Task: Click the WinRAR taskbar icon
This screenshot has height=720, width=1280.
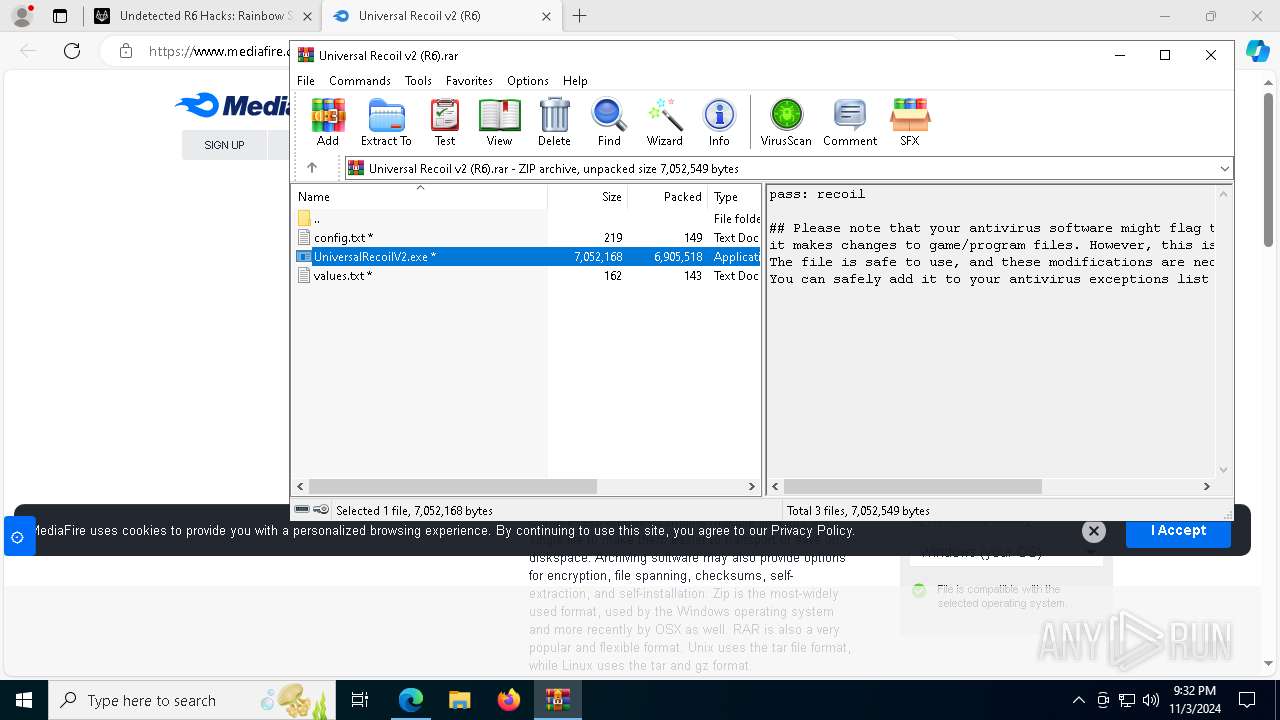Action: point(558,700)
